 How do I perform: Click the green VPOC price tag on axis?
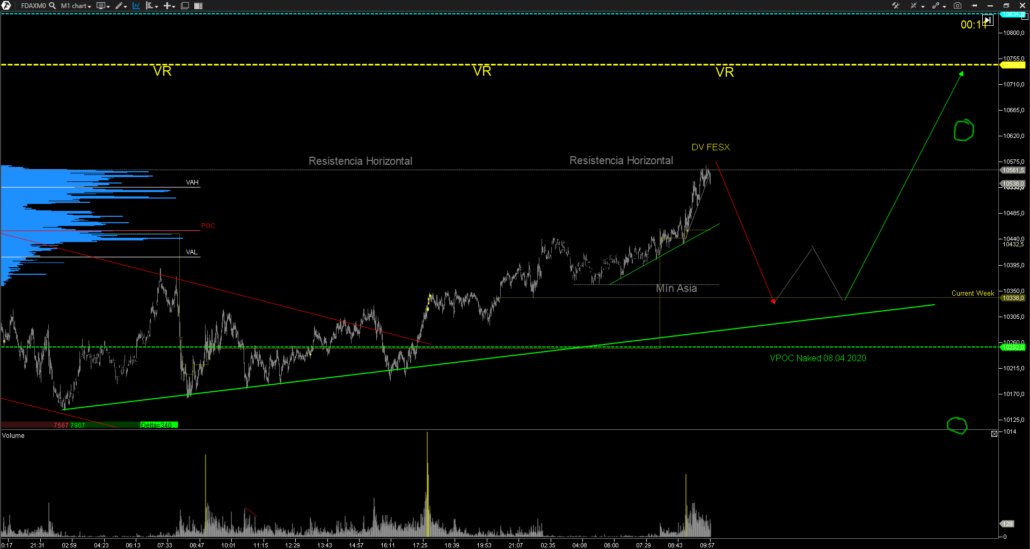(x=1010, y=347)
